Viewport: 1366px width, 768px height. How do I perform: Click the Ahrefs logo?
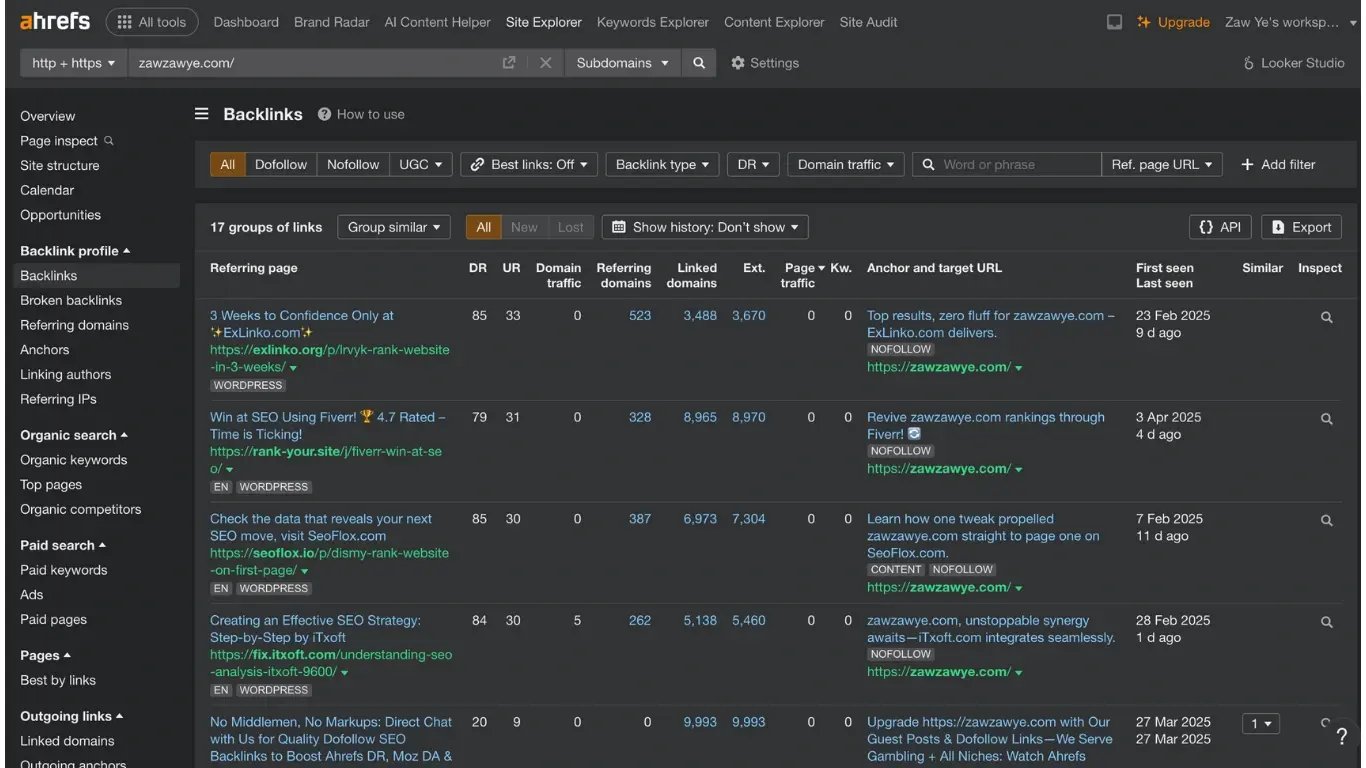click(55, 21)
